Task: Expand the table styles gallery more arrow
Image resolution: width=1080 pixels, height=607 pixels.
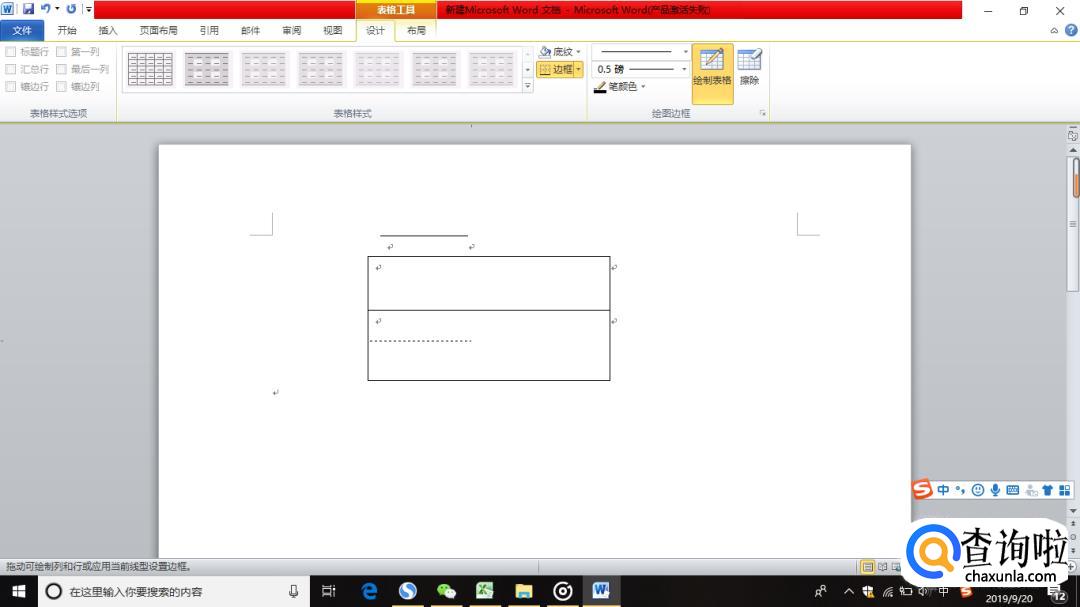Action: coord(528,87)
